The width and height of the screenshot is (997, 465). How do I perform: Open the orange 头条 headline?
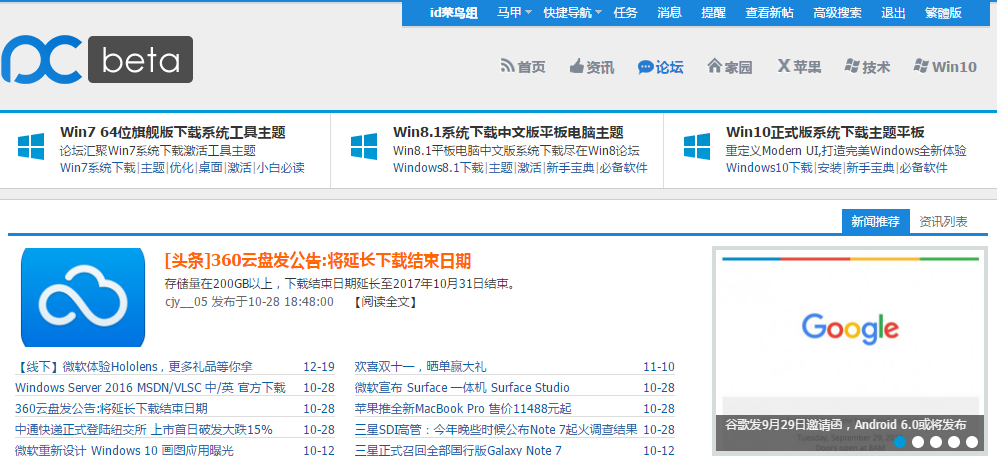[x=318, y=260]
